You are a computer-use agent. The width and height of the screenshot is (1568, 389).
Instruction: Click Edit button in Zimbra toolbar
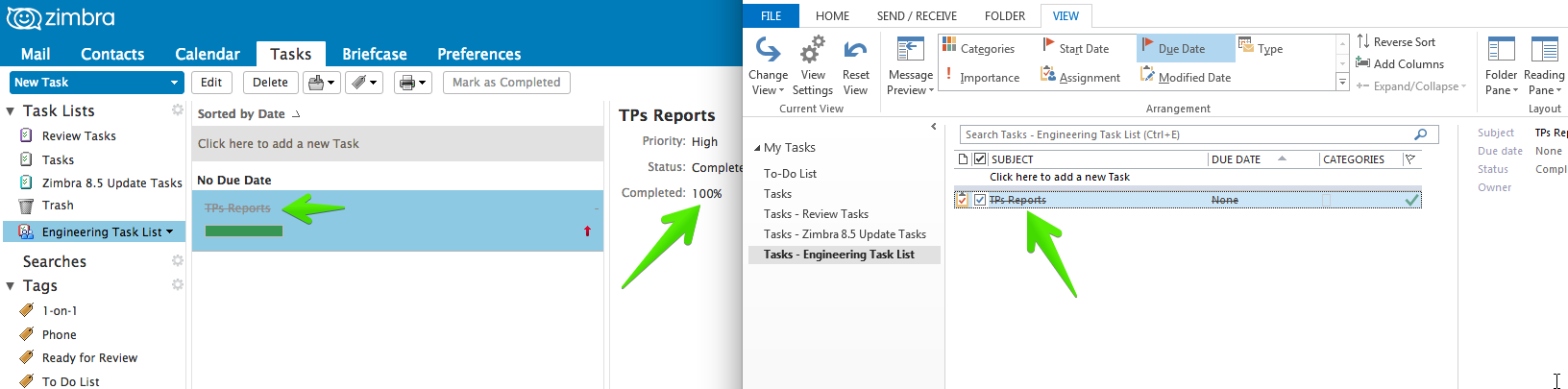pos(211,83)
